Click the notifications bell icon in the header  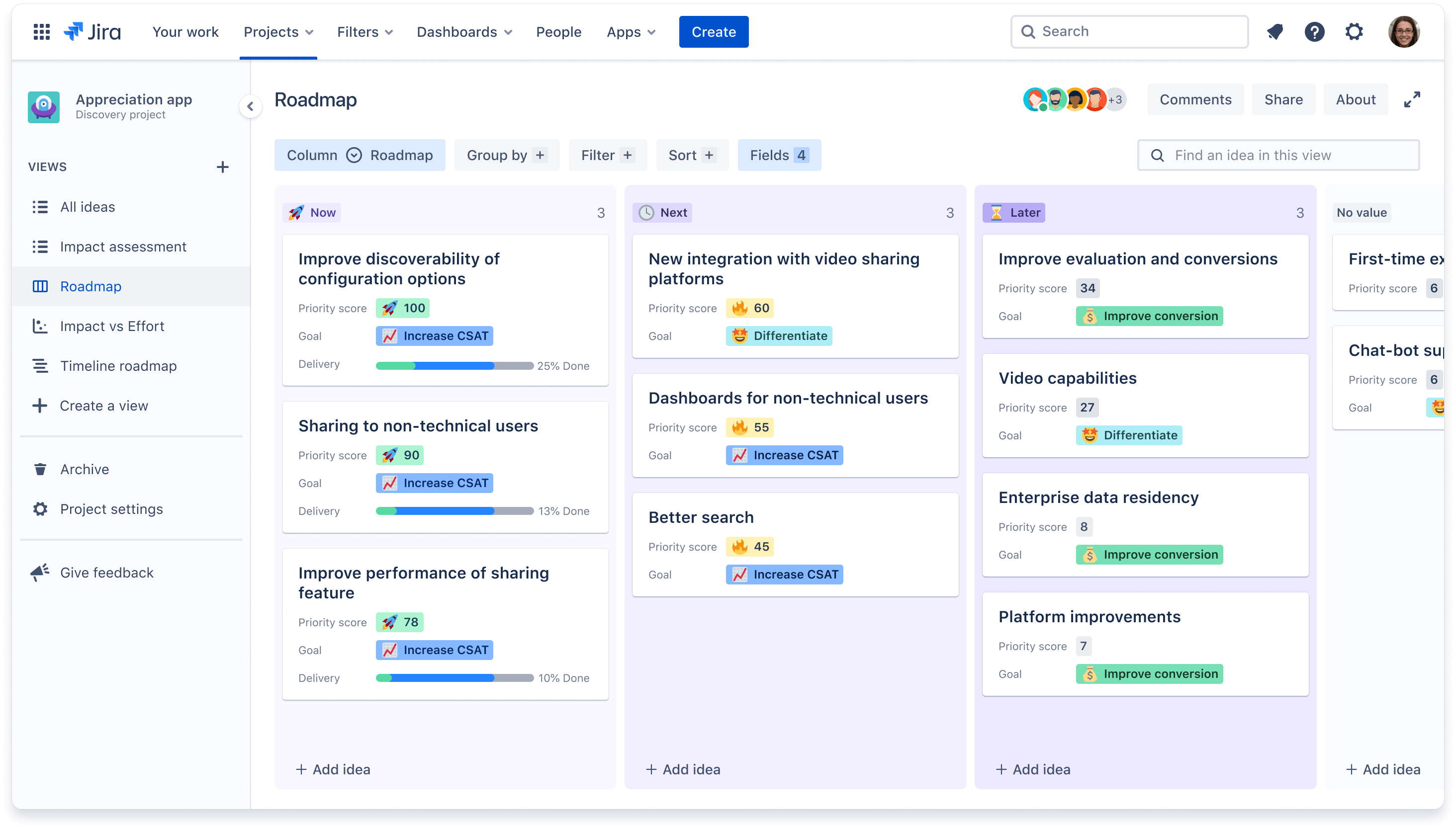pos(1275,31)
